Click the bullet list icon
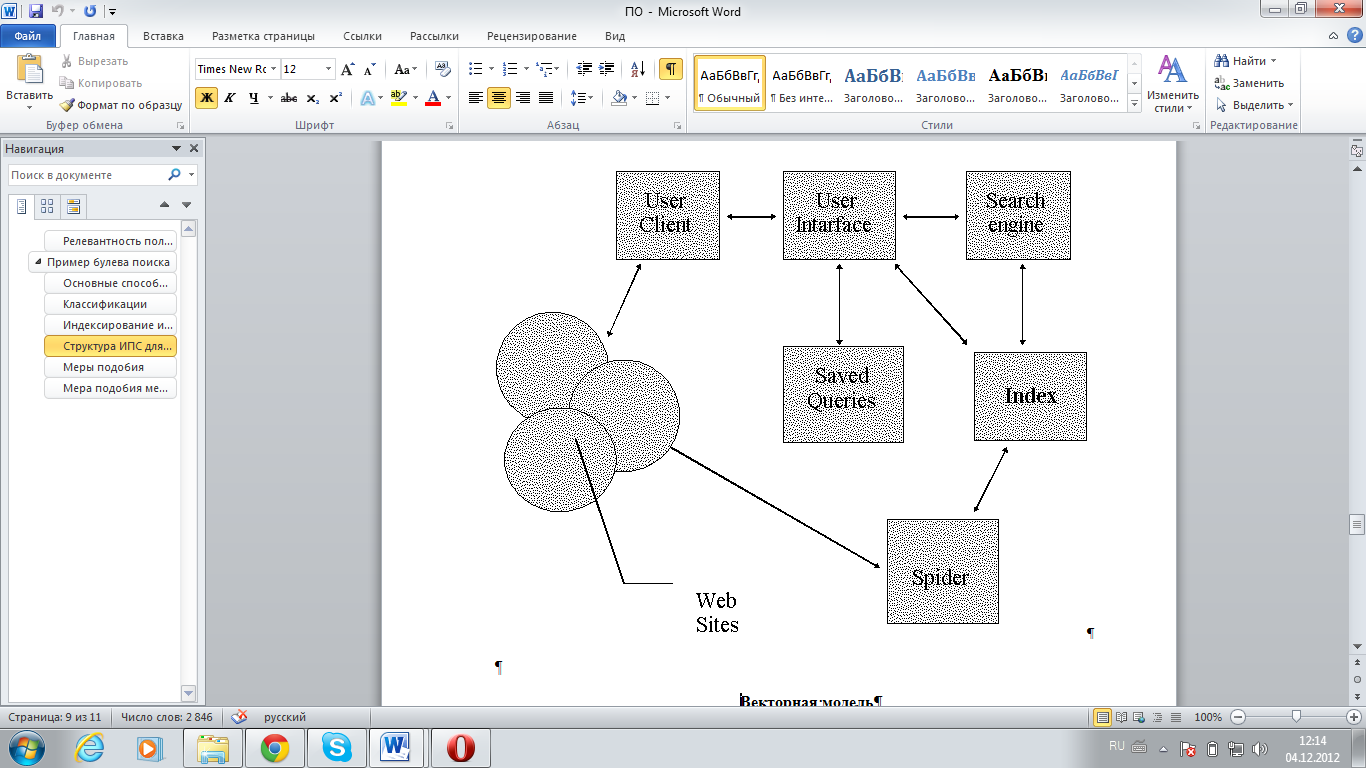Screen dimensions: 1366x768 (x=476, y=69)
